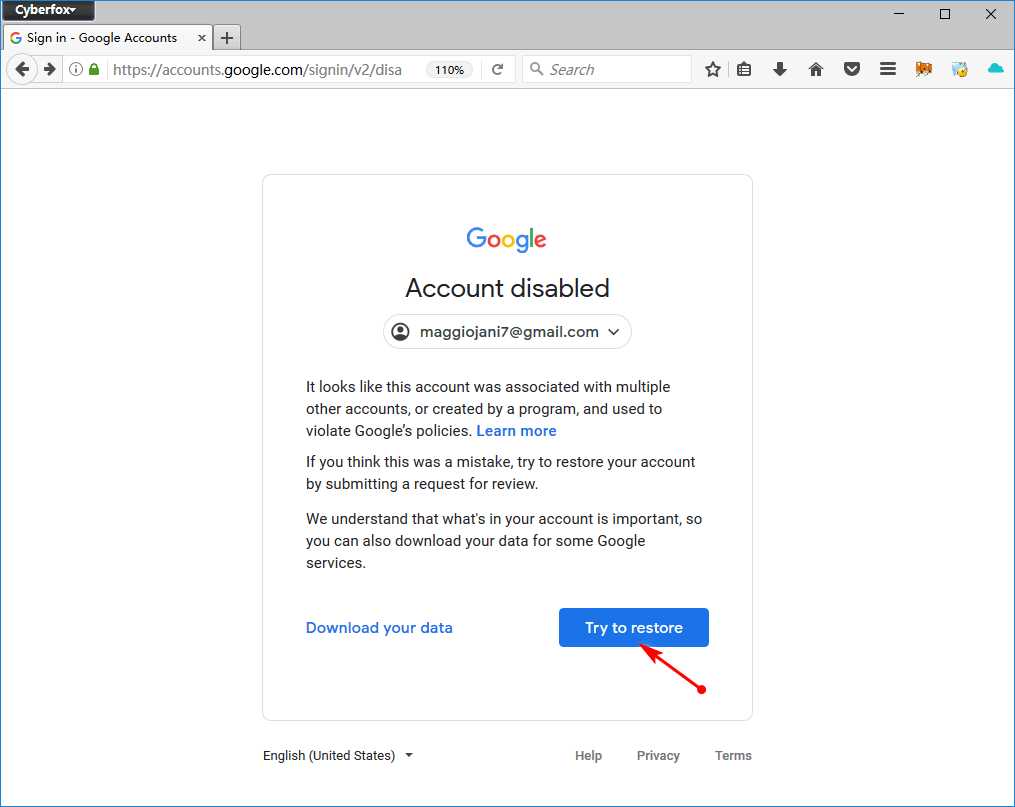Open the Terms footer link
This screenshot has width=1015, height=807.
point(733,755)
